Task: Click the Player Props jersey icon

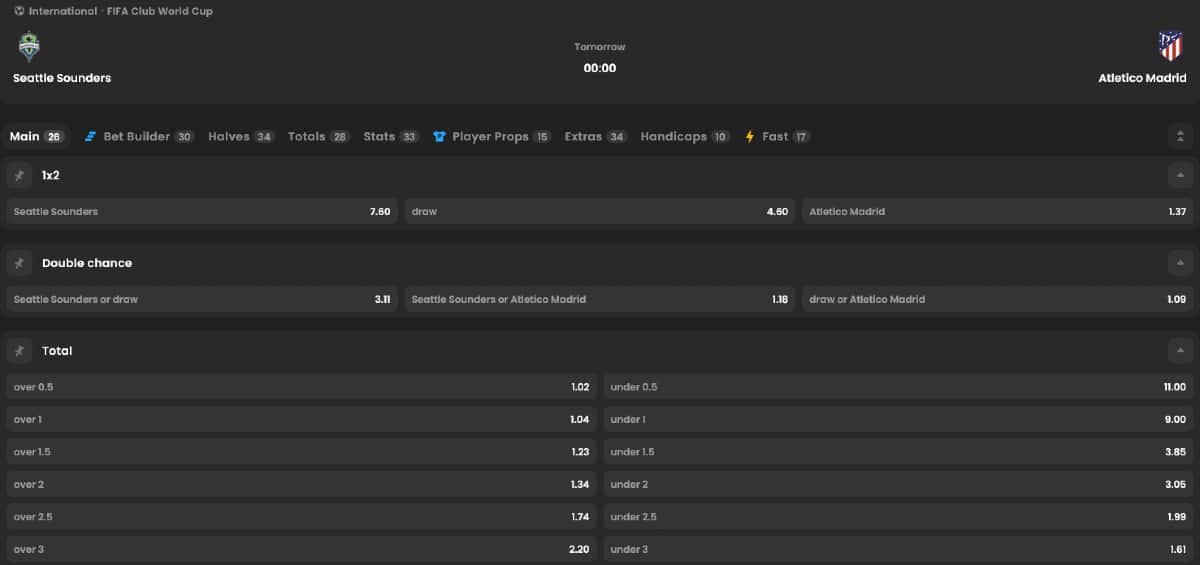Action: [x=439, y=137]
